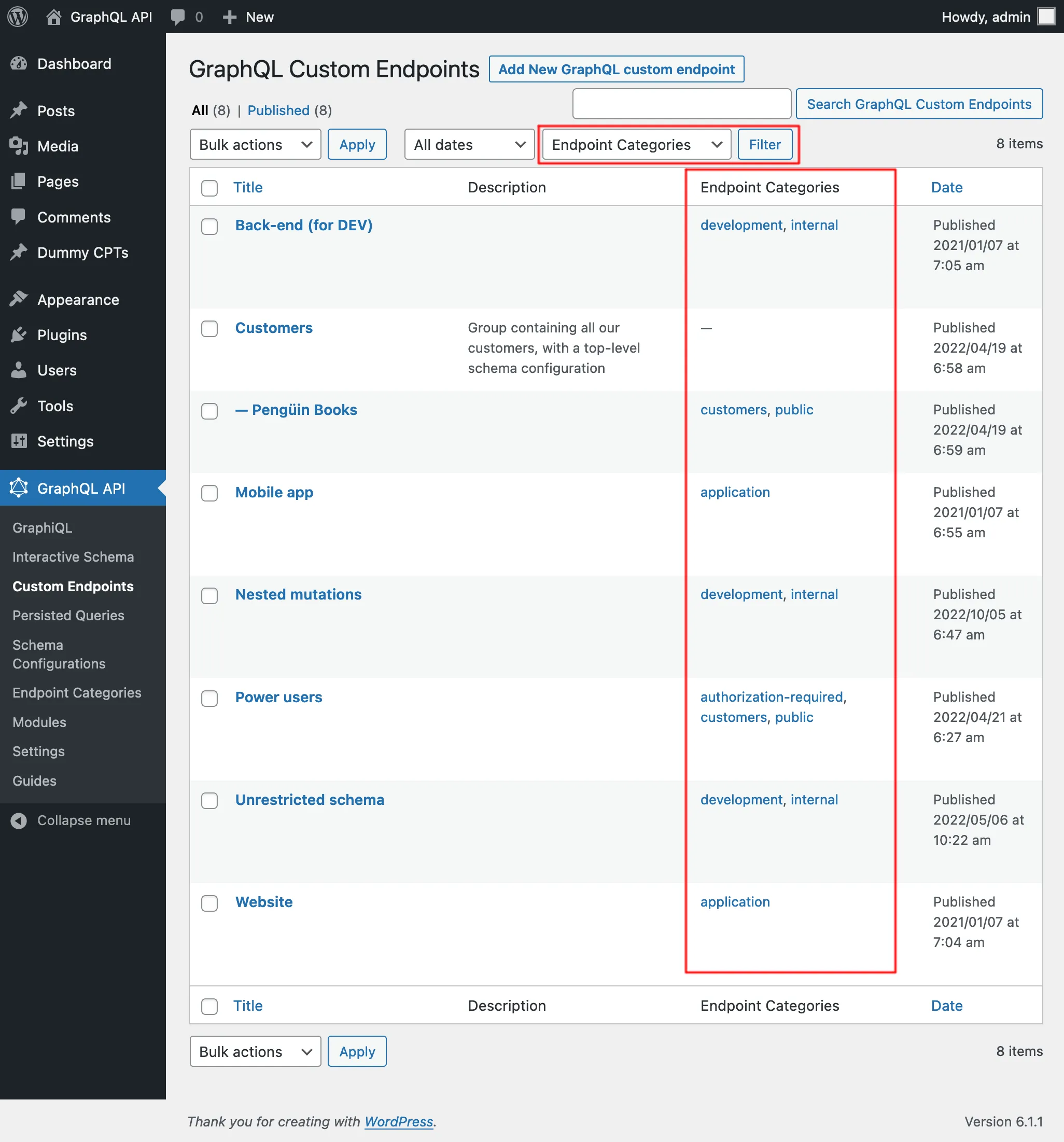
Task: Open the top Bulk actions dropdown
Action: tap(256, 144)
